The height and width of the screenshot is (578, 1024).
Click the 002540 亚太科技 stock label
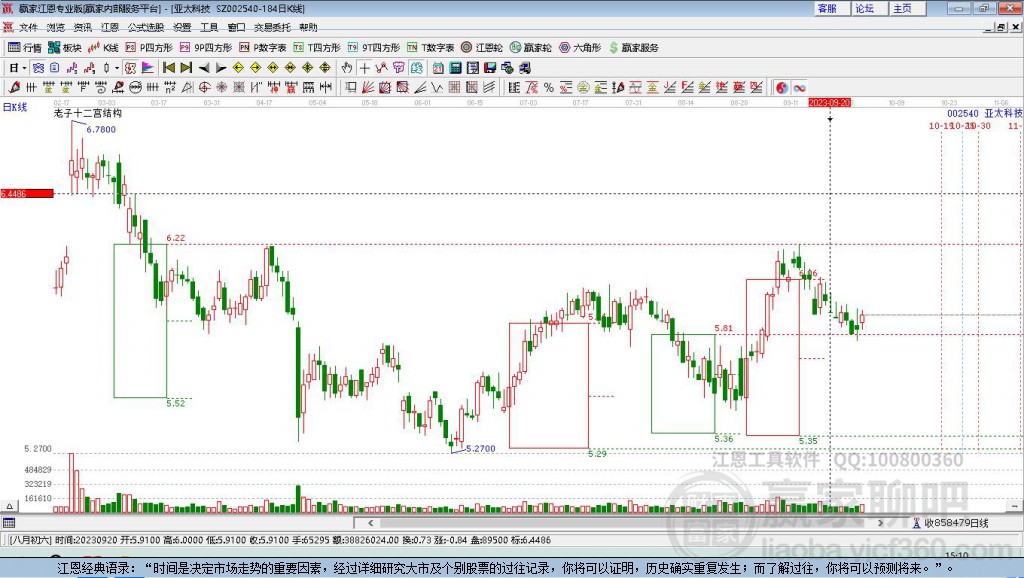[985, 113]
